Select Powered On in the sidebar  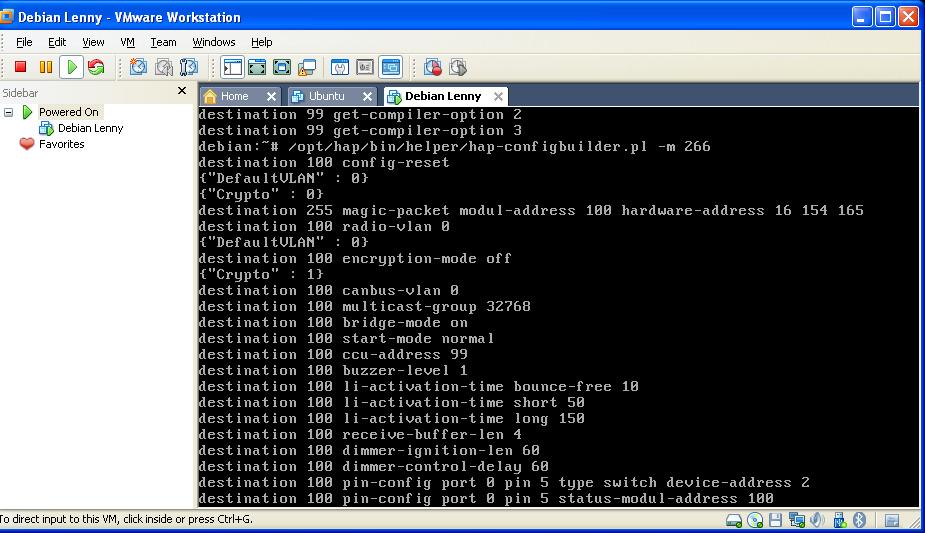coord(68,112)
